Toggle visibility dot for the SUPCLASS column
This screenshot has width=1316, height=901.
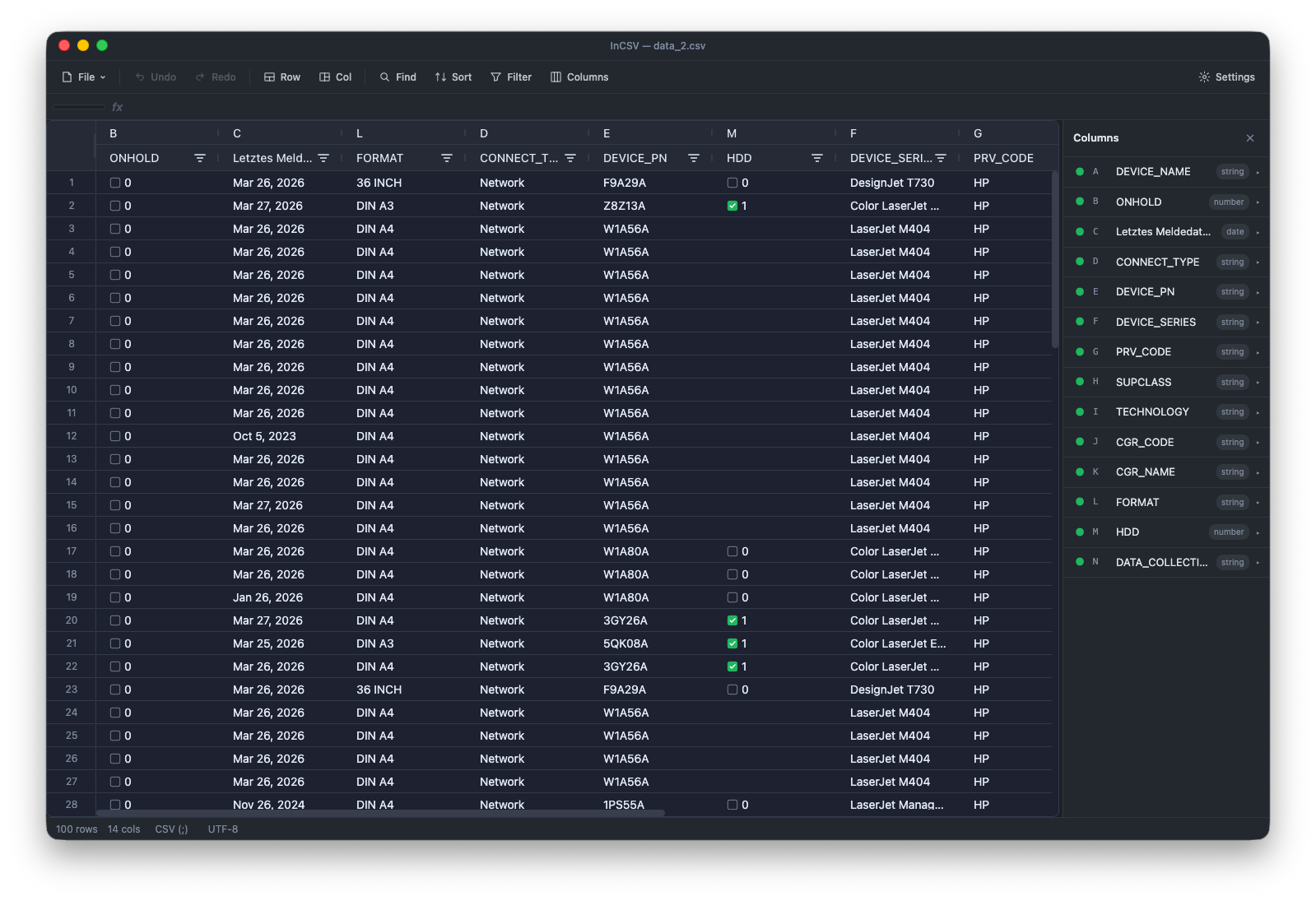click(1080, 382)
